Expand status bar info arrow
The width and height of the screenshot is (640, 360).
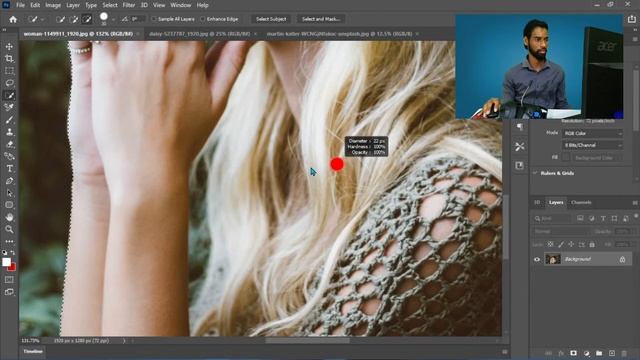124,341
